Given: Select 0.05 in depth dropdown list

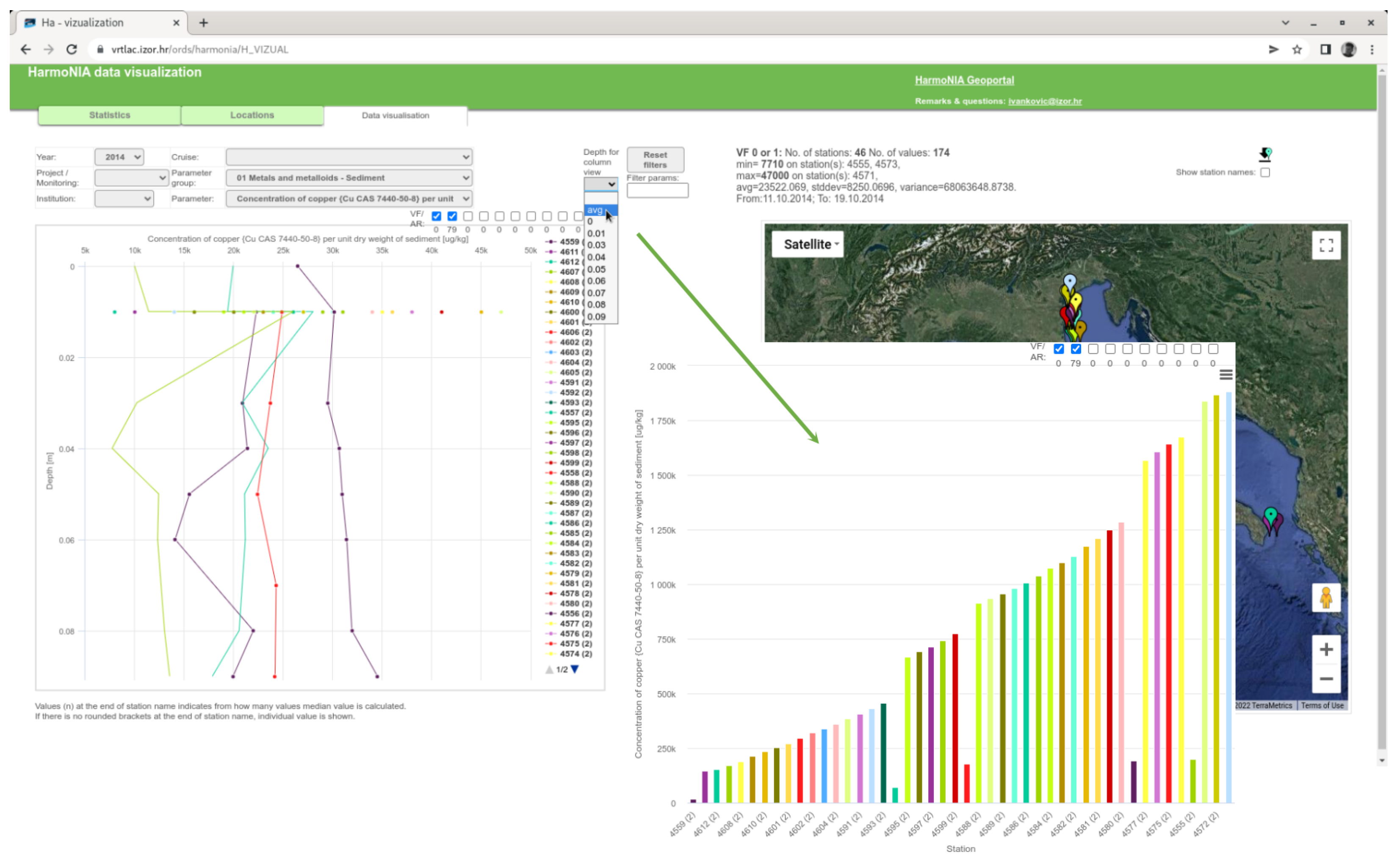Looking at the screenshot, I should [596, 269].
